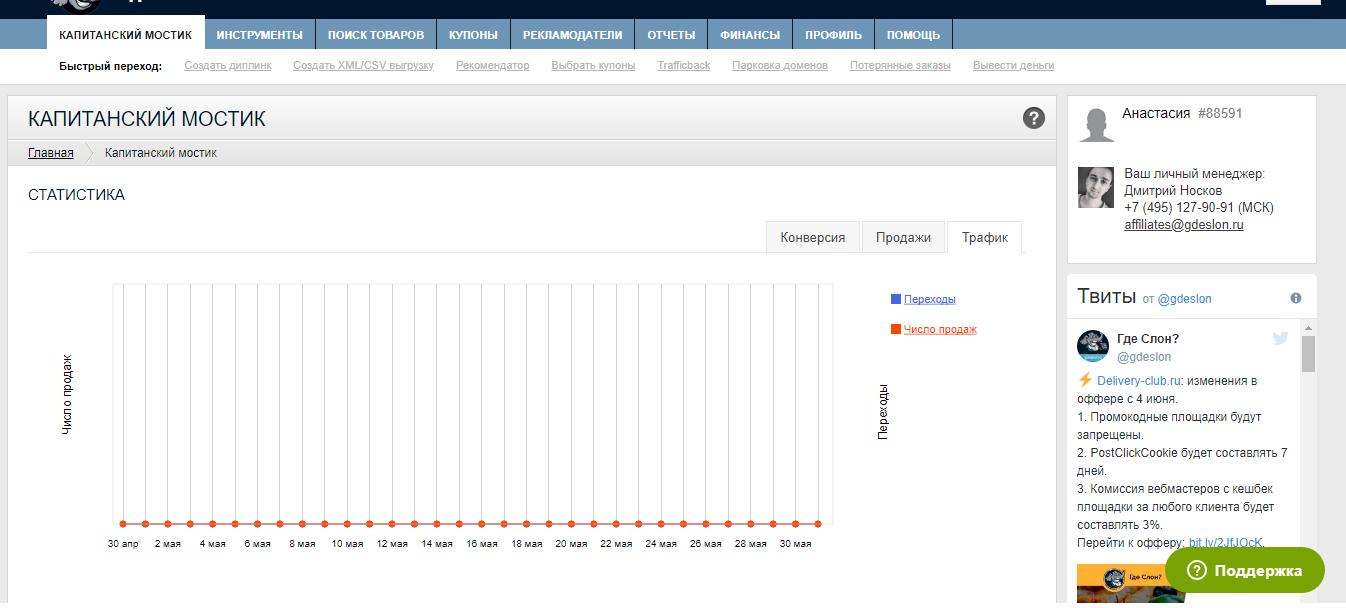Open the Финансы menu
The width and height of the screenshot is (1346, 608).
[750, 35]
